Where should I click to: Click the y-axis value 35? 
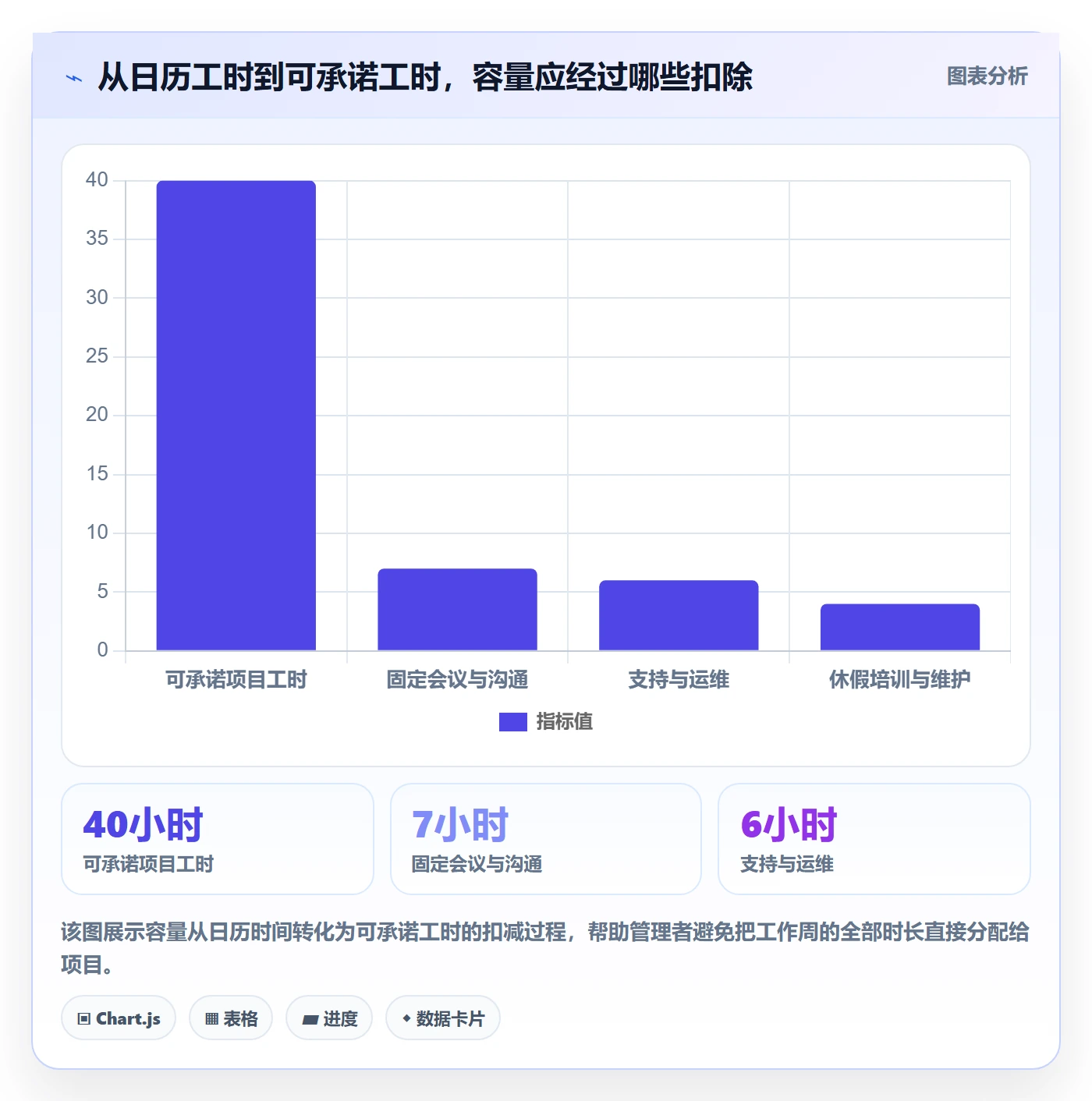click(97, 239)
